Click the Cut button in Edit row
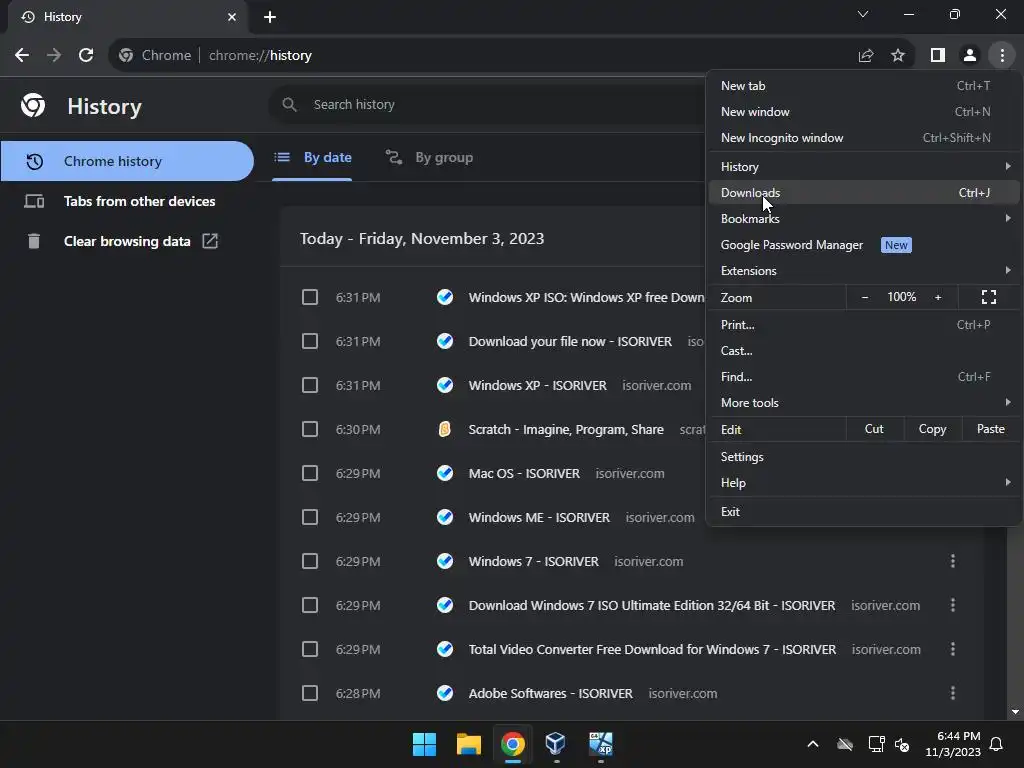This screenshot has width=1024, height=768. coord(874,429)
